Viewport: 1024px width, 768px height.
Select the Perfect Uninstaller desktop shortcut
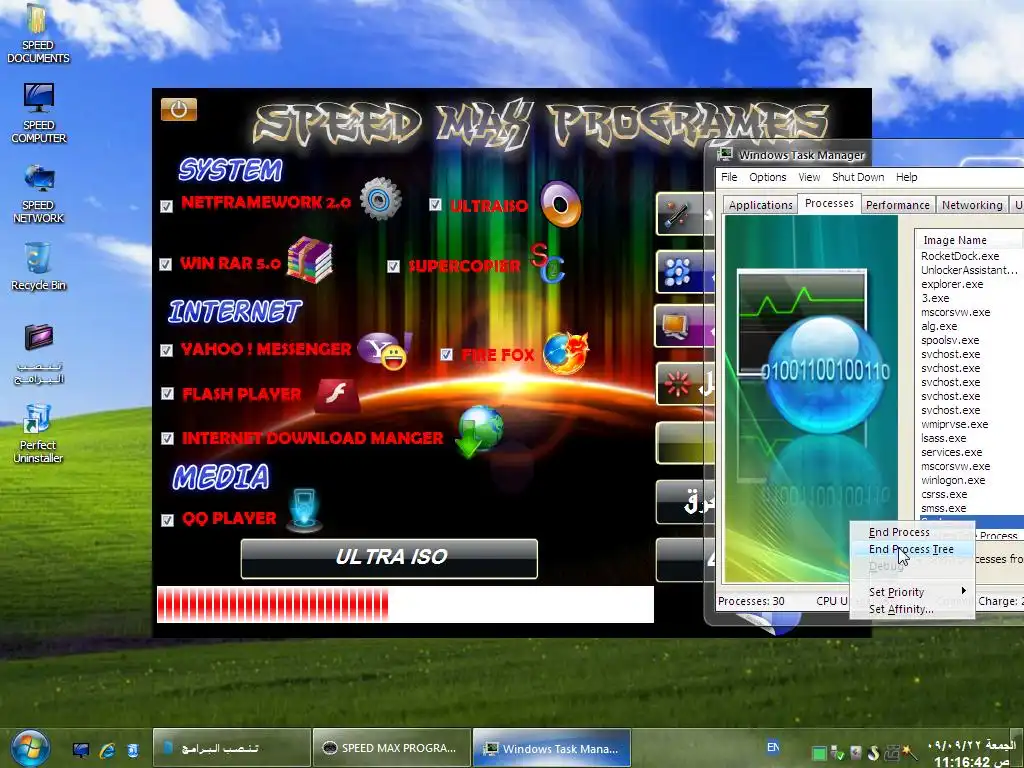[38, 434]
